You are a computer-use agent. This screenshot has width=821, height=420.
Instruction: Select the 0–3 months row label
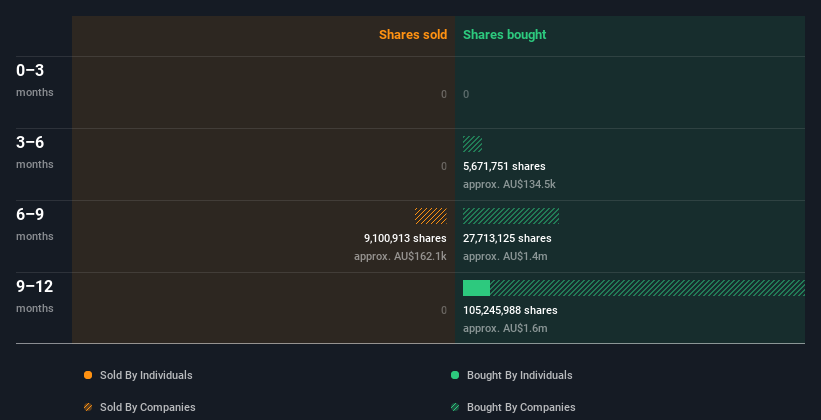click(x=35, y=80)
